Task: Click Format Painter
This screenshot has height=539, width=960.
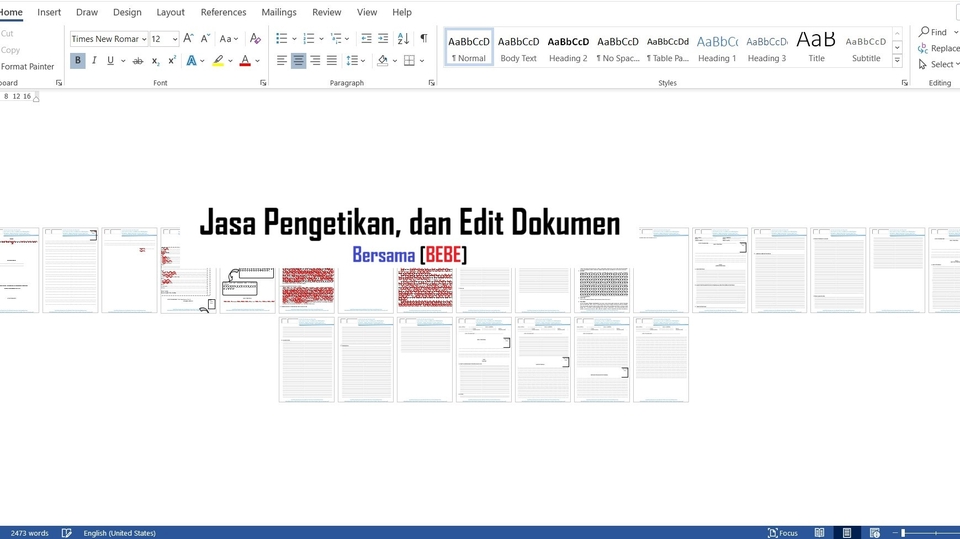Action: pyautogui.click(x=27, y=66)
